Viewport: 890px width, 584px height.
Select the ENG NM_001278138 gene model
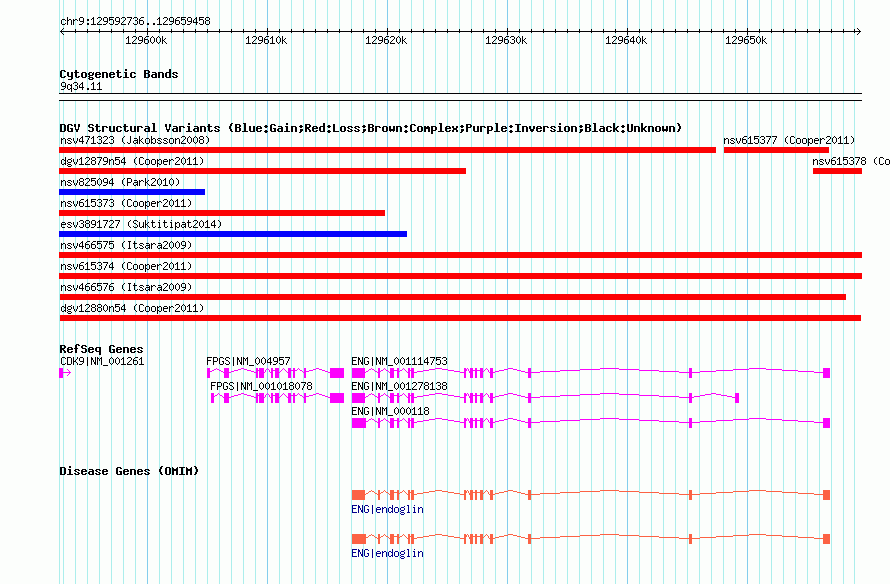pyautogui.click(x=545, y=398)
